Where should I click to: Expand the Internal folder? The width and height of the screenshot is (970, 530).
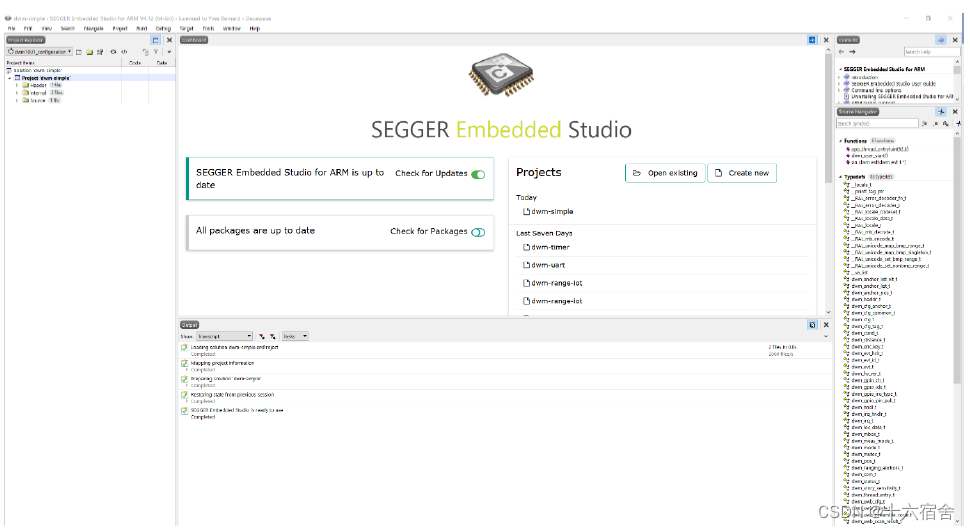coord(17,93)
